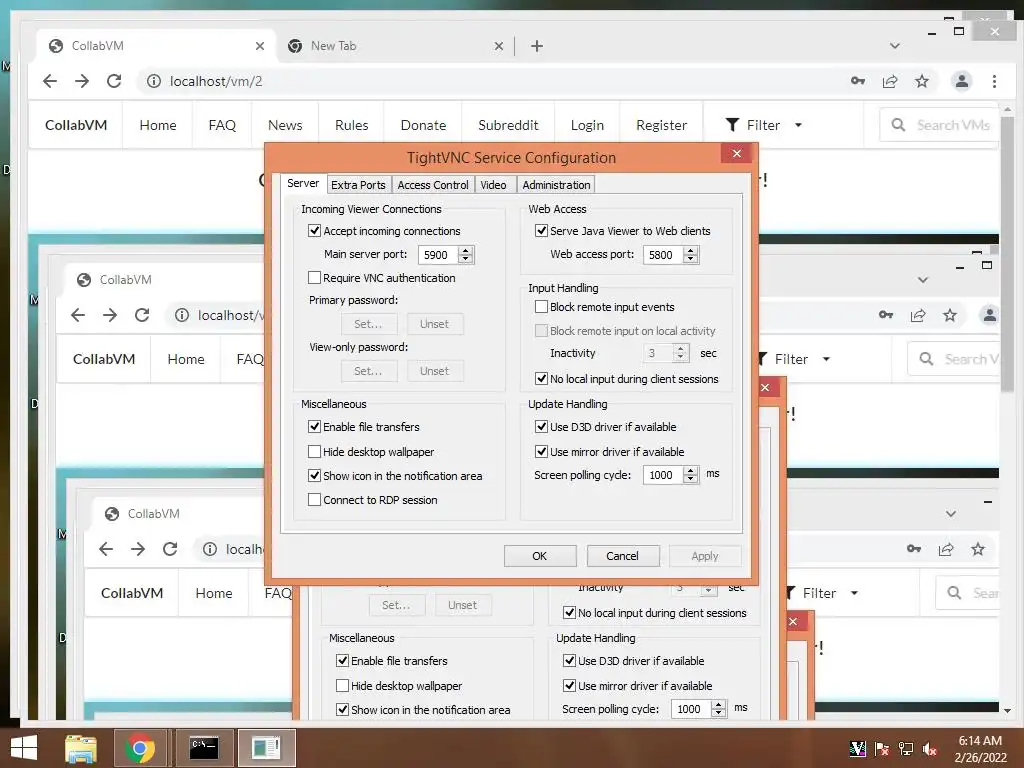
Task: Toggle Accept incoming connections checkbox
Action: point(314,231)
